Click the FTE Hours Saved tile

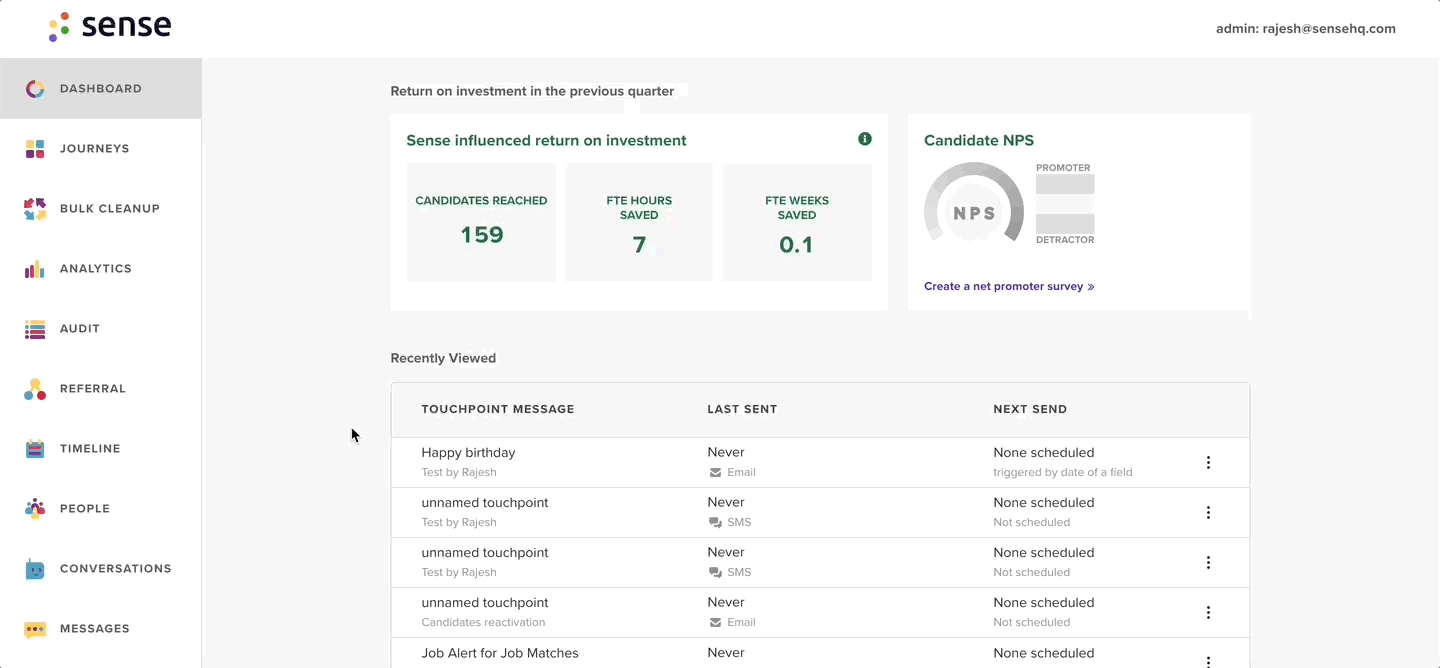coord(639,222)
